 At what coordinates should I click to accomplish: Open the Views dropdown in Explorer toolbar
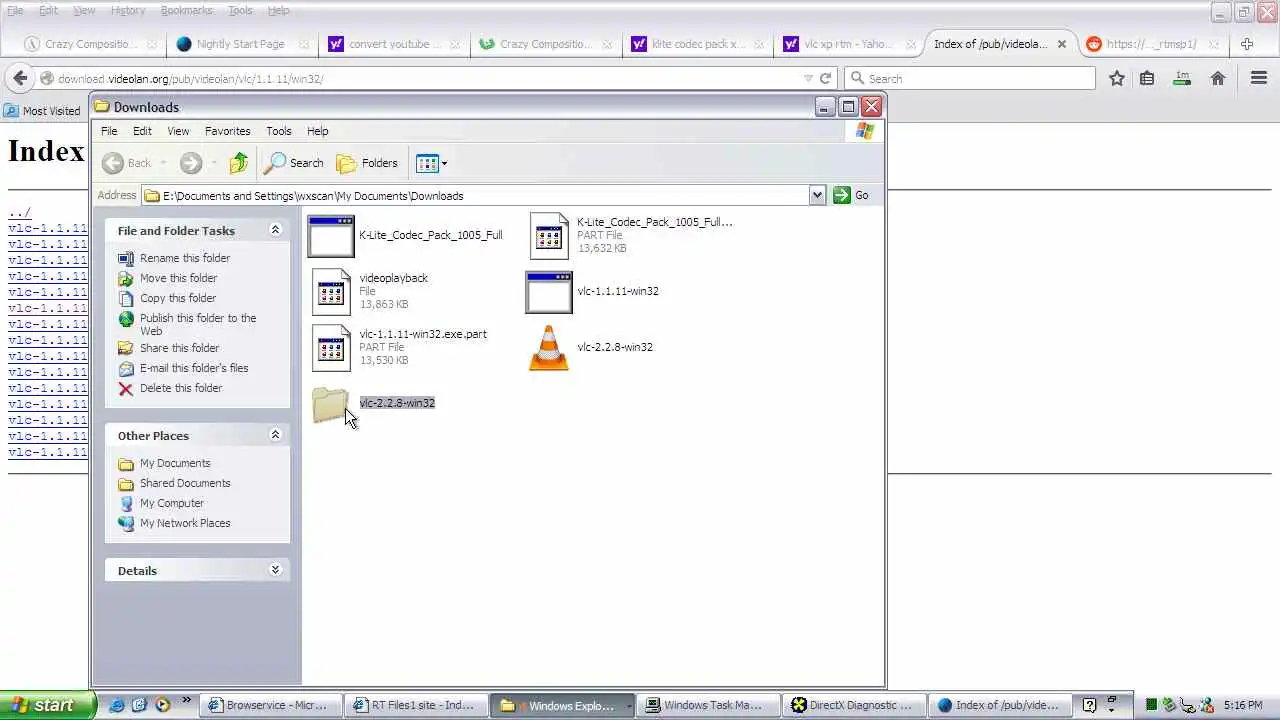click(431, 163)
